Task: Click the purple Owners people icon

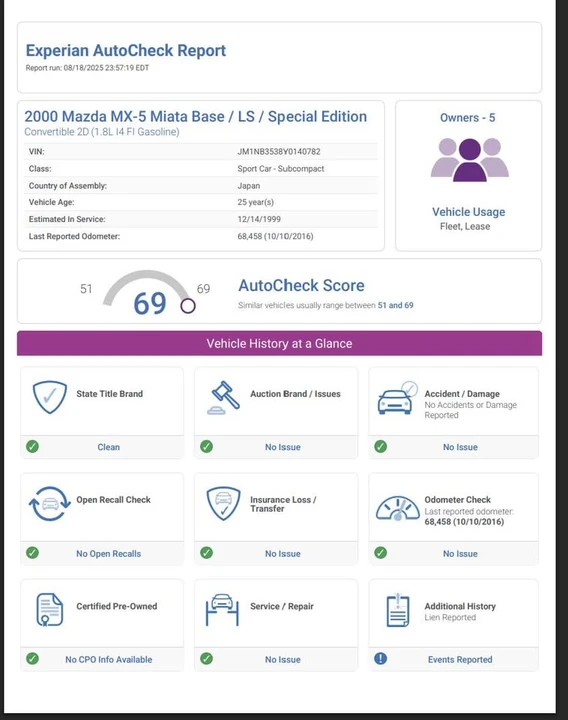Action: 469,159
